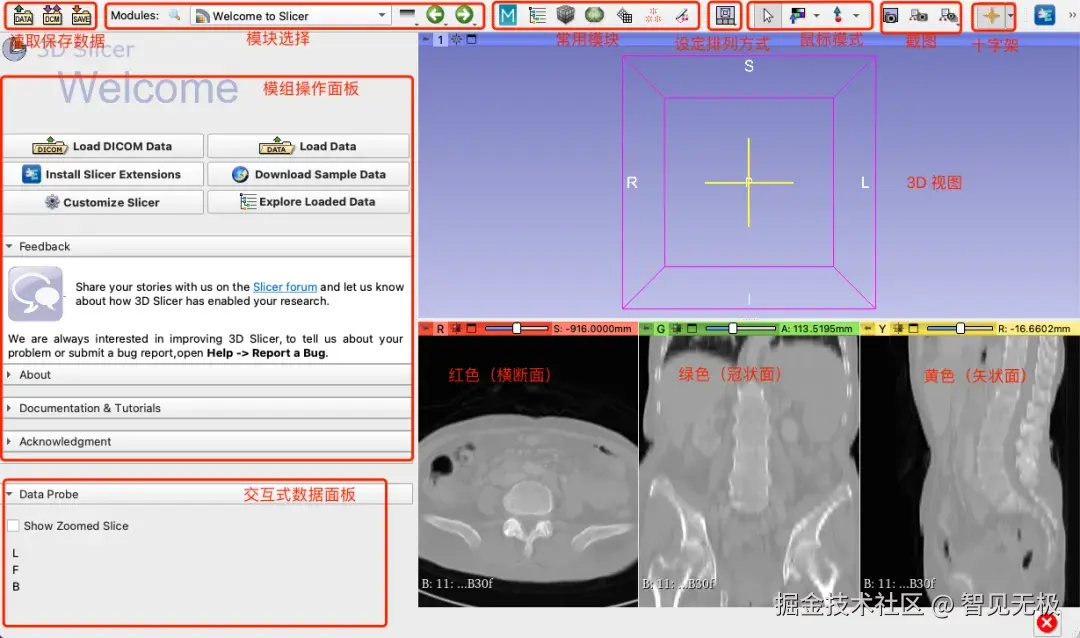Click the restore scene view icon
This screenshot has width=1080, height=638.
click(x=948, y=15)
